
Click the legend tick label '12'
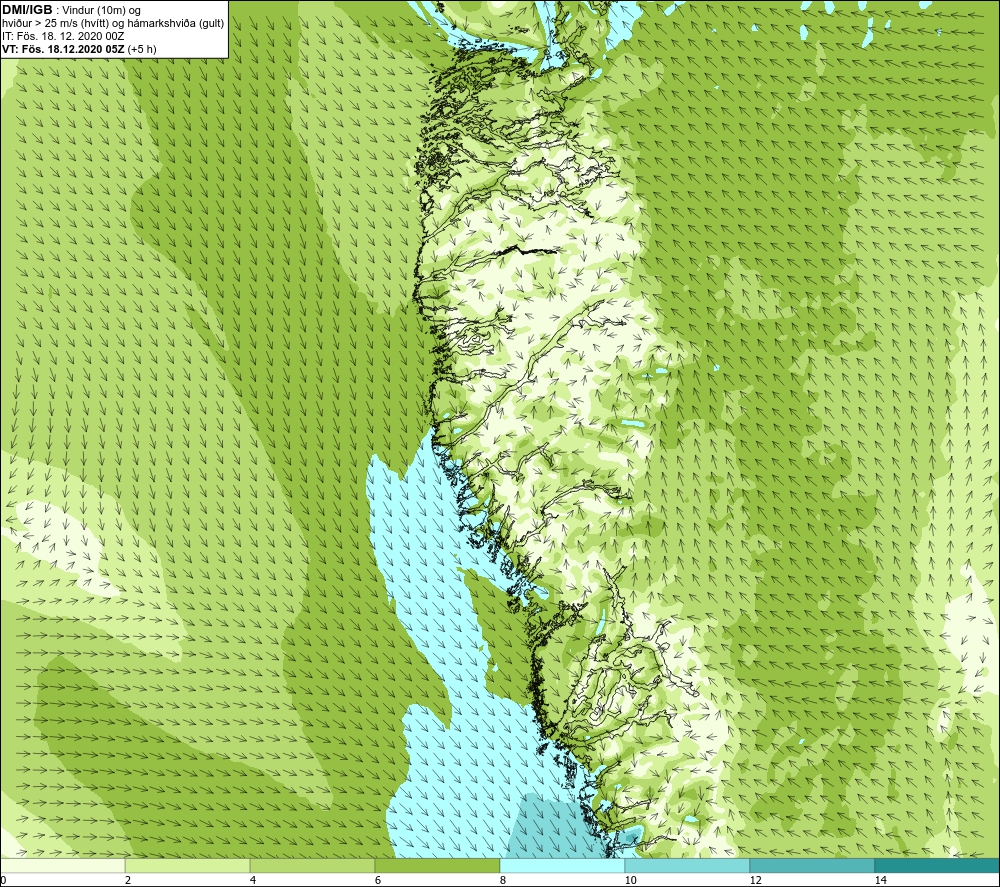(x=755, y=880)
